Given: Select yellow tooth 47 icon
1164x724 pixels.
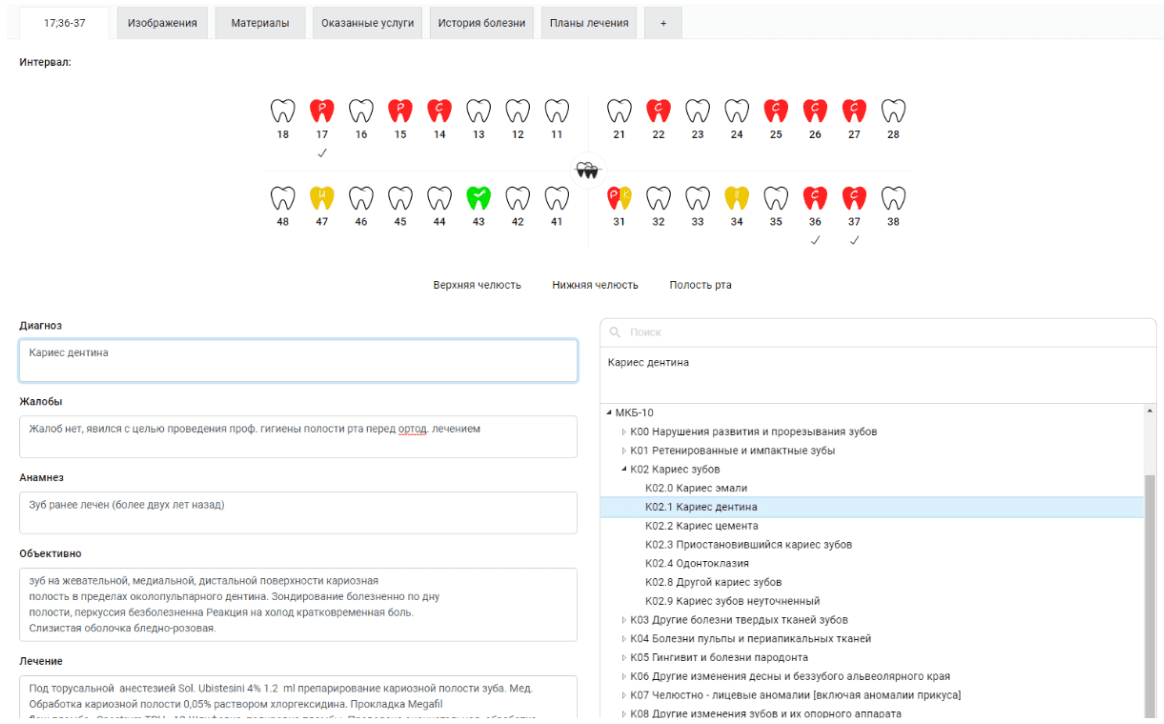Looking at the screenshot, I should (x=322, y=198).
